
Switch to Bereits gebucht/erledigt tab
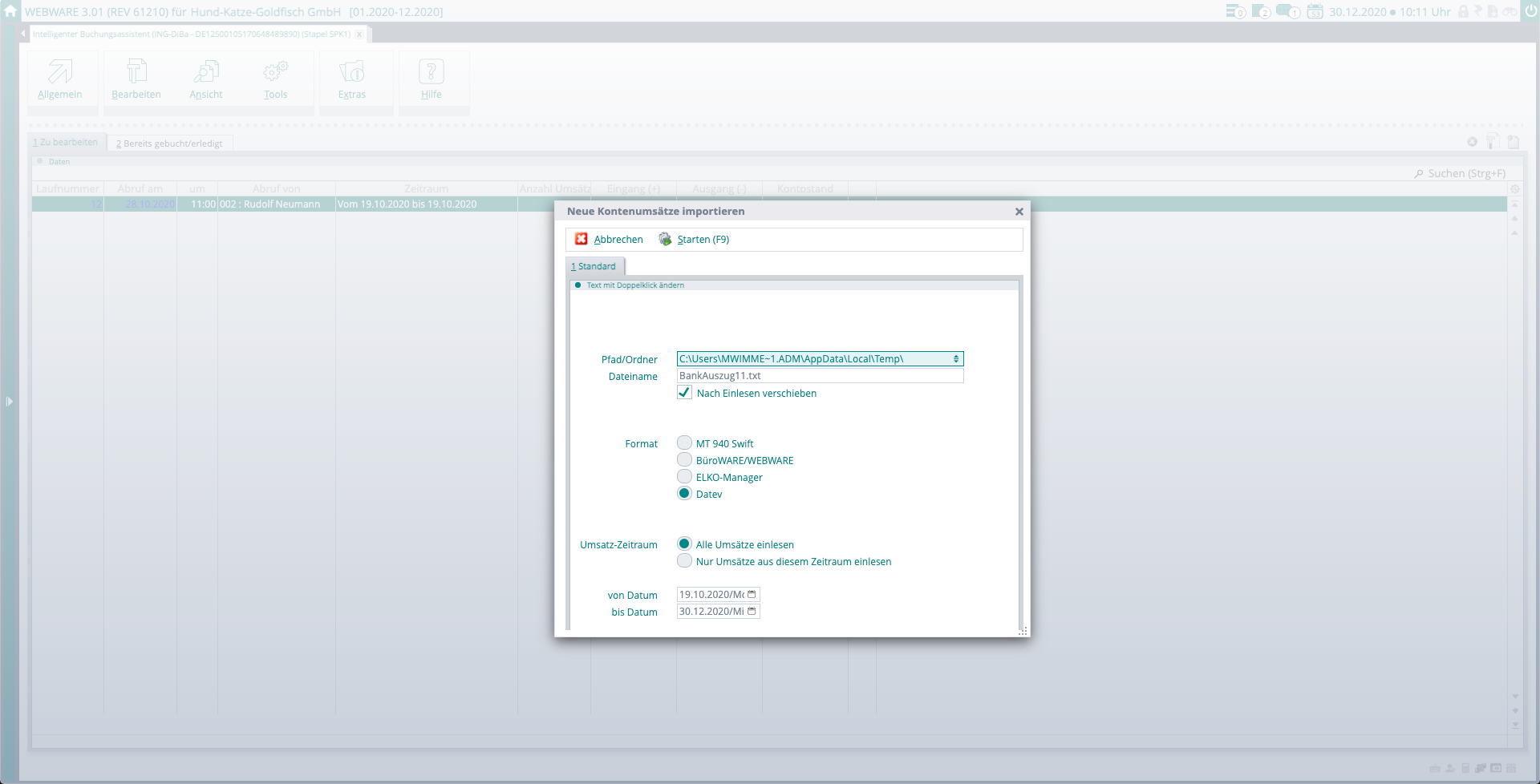169,143
